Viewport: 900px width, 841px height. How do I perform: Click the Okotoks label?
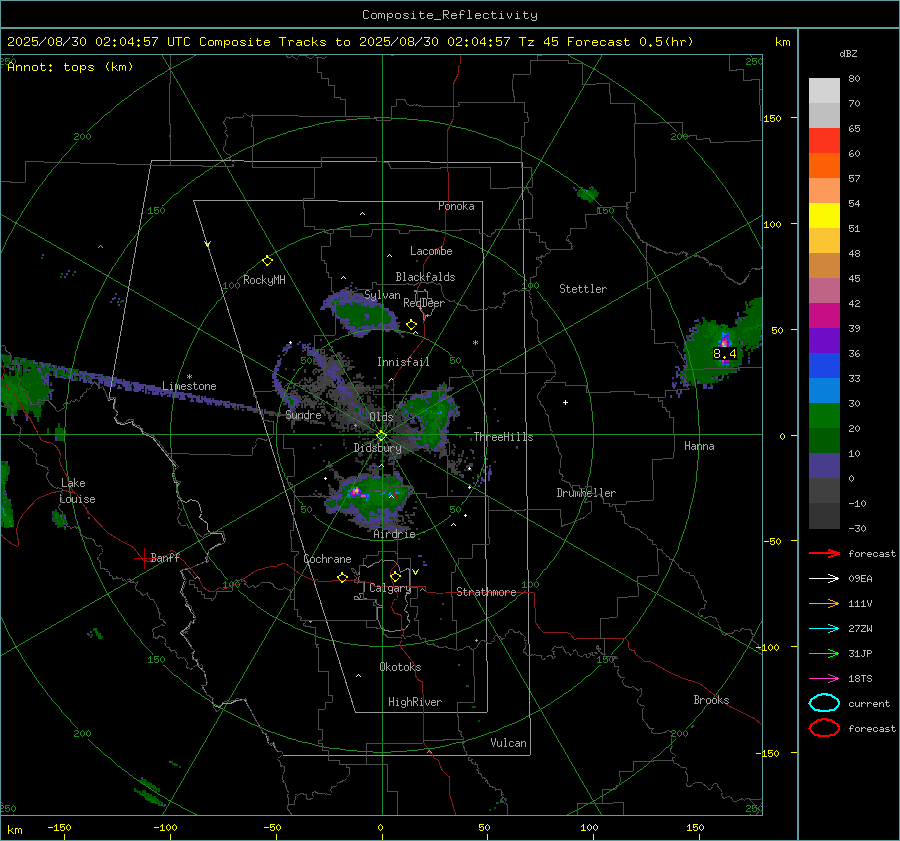click(400, 667)
